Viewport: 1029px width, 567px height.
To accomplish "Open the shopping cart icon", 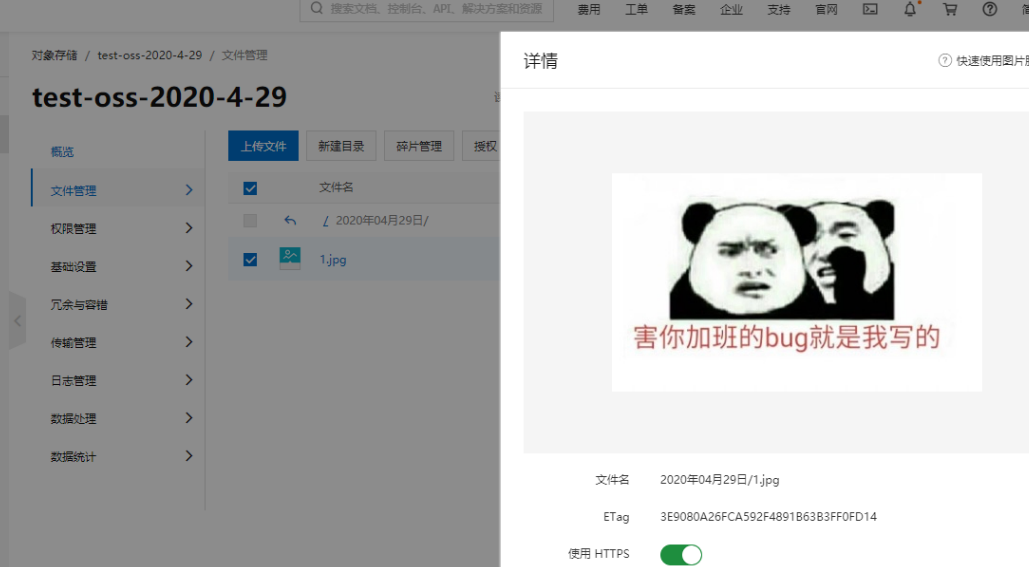I will click(x=950, y=9).
